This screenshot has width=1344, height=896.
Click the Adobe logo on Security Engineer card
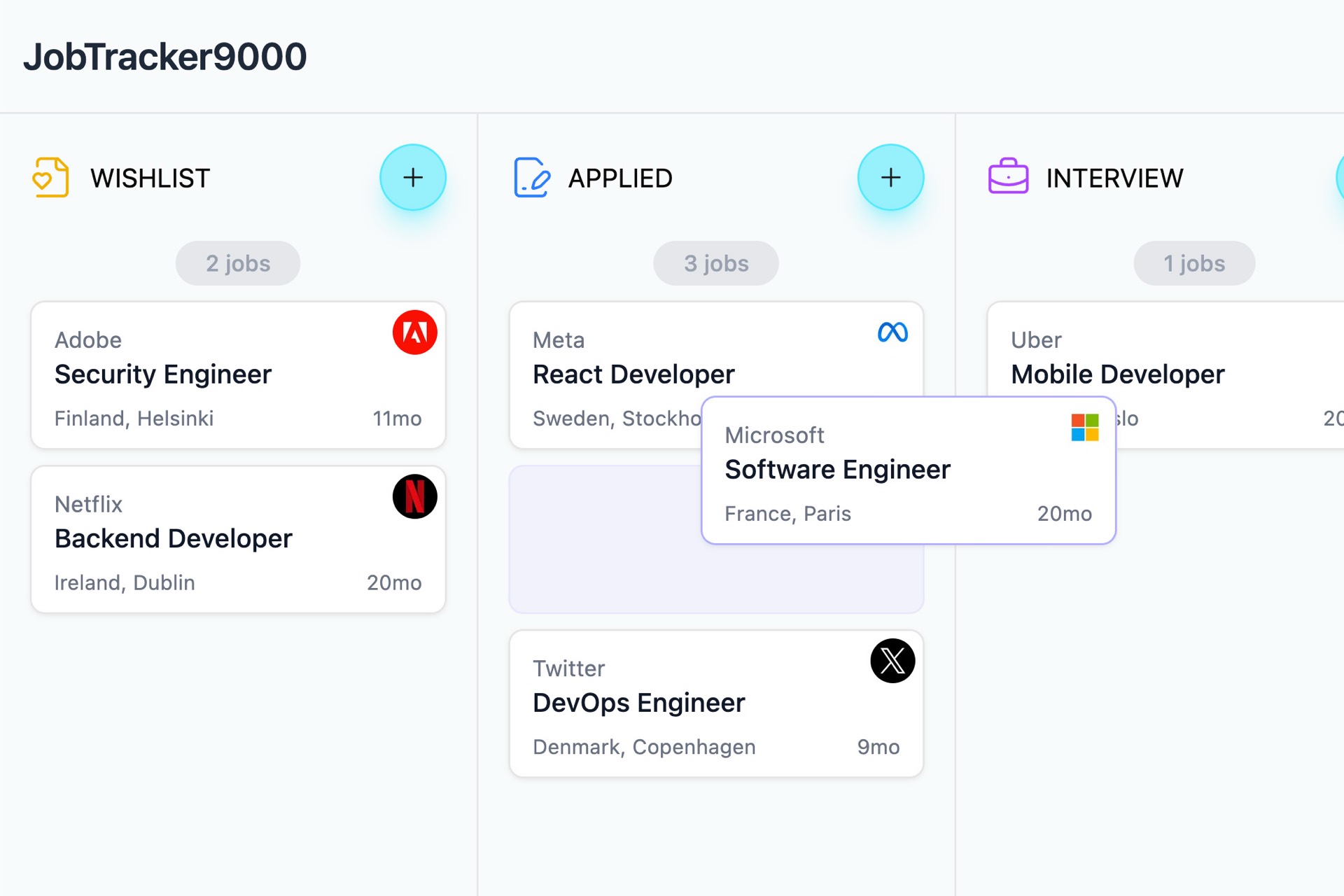(415, 332)
